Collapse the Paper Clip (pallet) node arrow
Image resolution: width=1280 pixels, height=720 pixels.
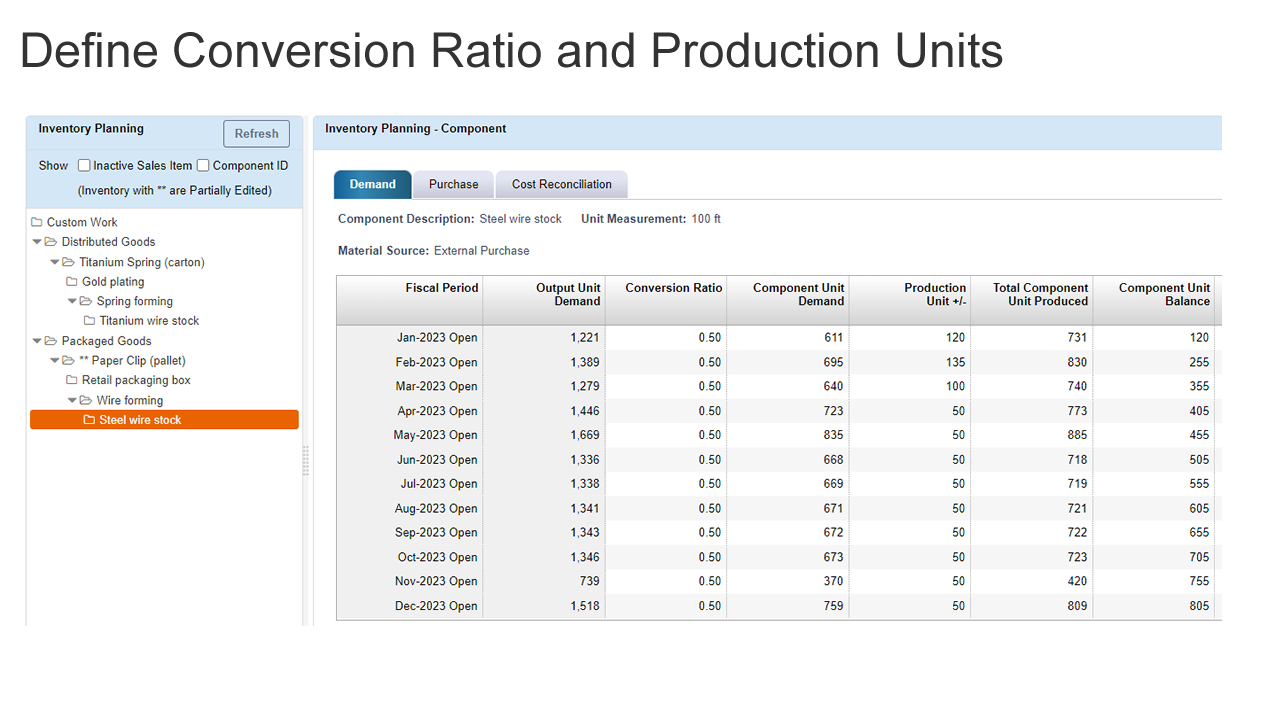[55, 360]
